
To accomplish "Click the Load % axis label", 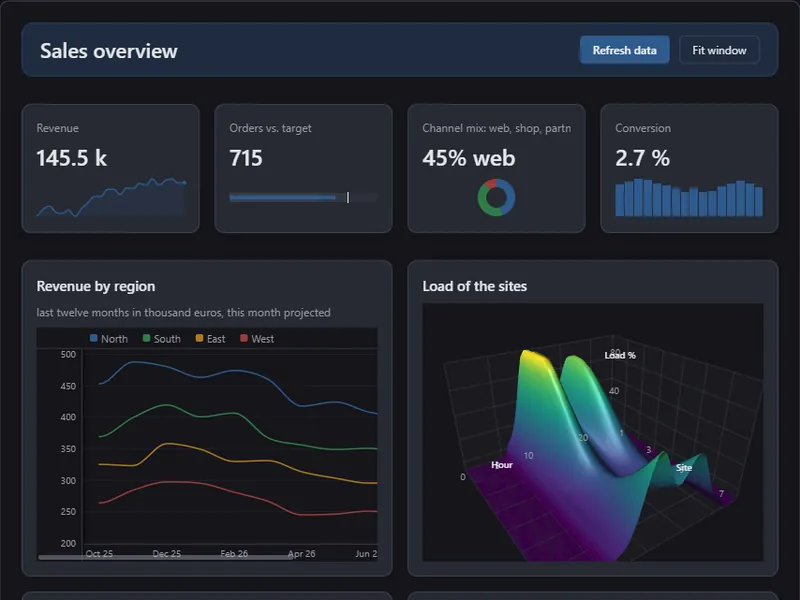I will pyautogui.click(x=620, y=355).
